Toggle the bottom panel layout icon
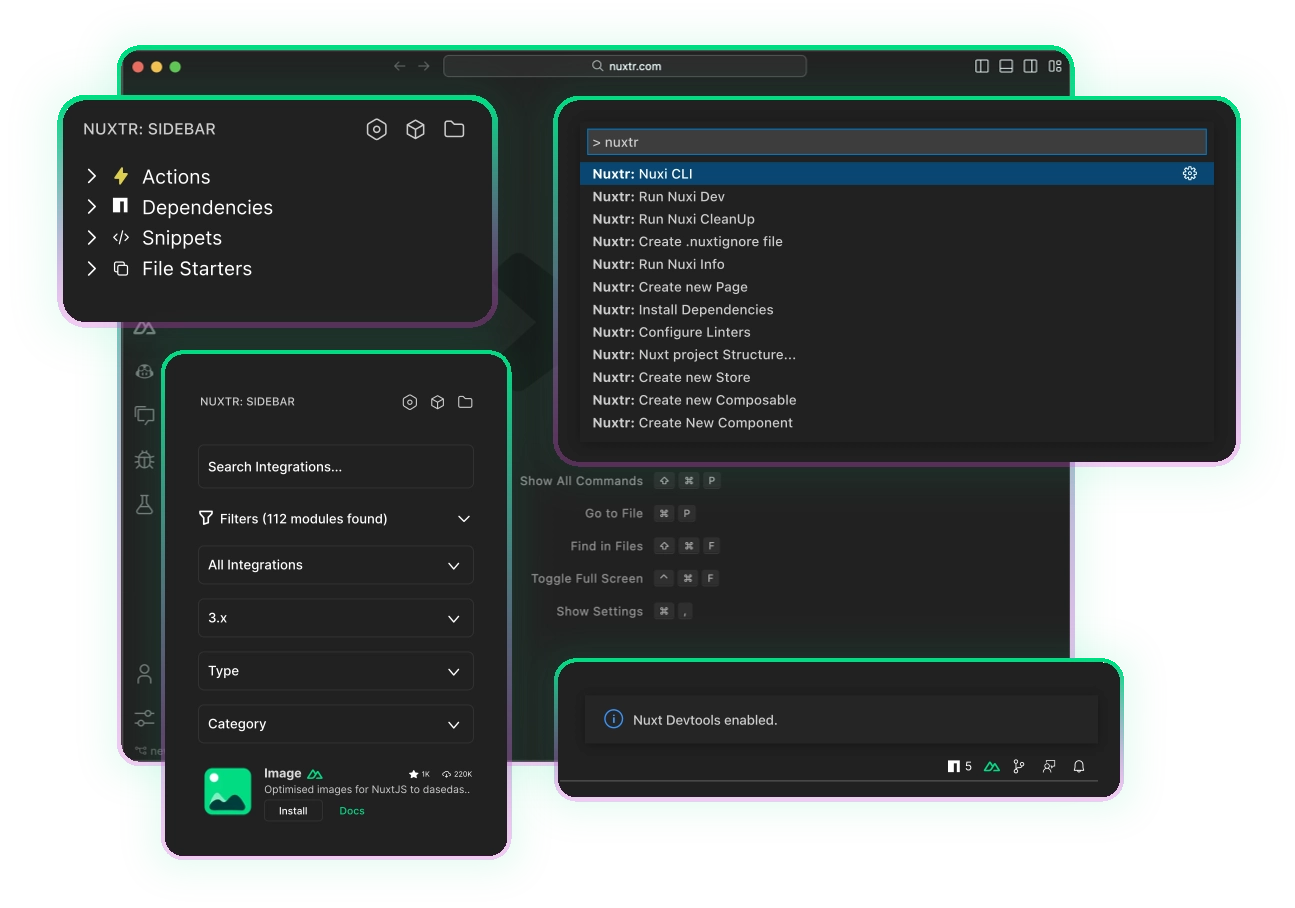Image resolution: width=1295 pixels, height=908 pixels. tap(1006, 66)
